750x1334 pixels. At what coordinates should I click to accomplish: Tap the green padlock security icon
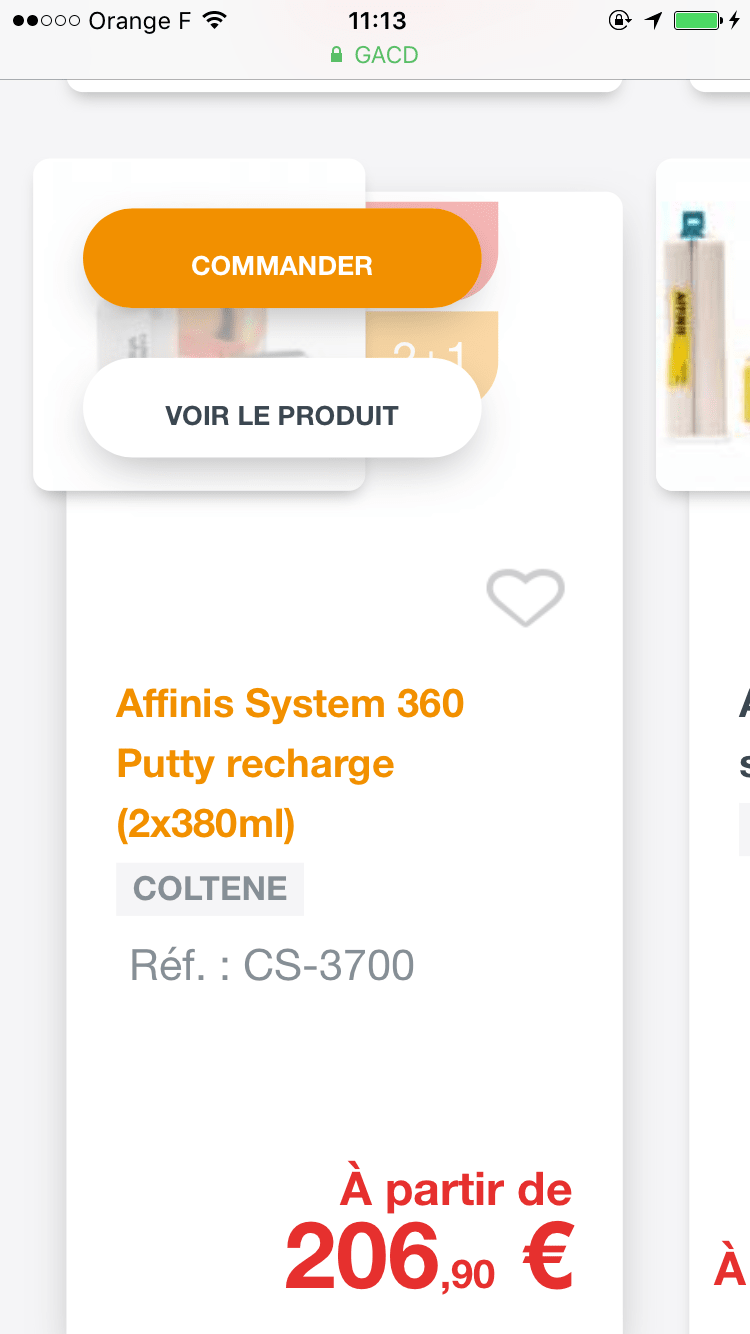[x=337, y=55]
